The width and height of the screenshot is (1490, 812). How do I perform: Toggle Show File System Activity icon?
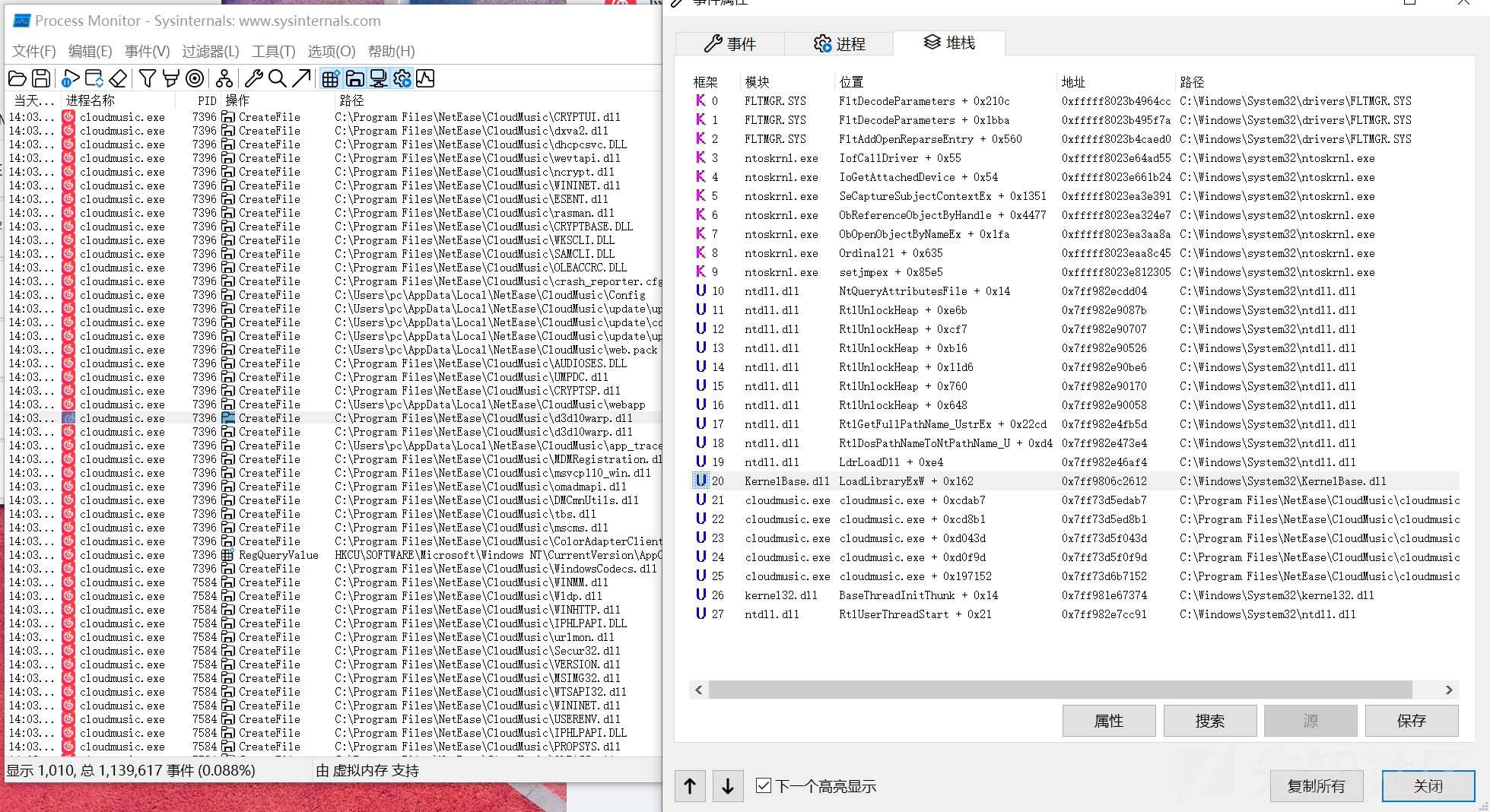354,78
